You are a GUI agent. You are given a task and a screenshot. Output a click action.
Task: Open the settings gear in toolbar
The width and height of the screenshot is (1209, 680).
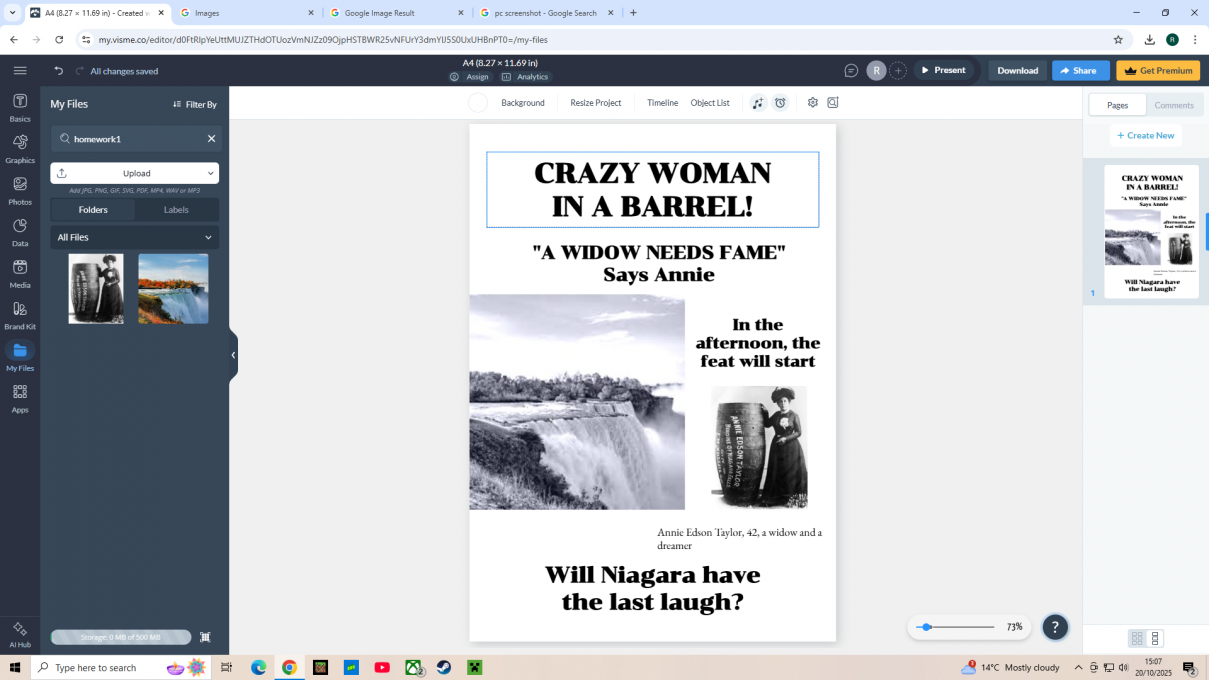813,103
